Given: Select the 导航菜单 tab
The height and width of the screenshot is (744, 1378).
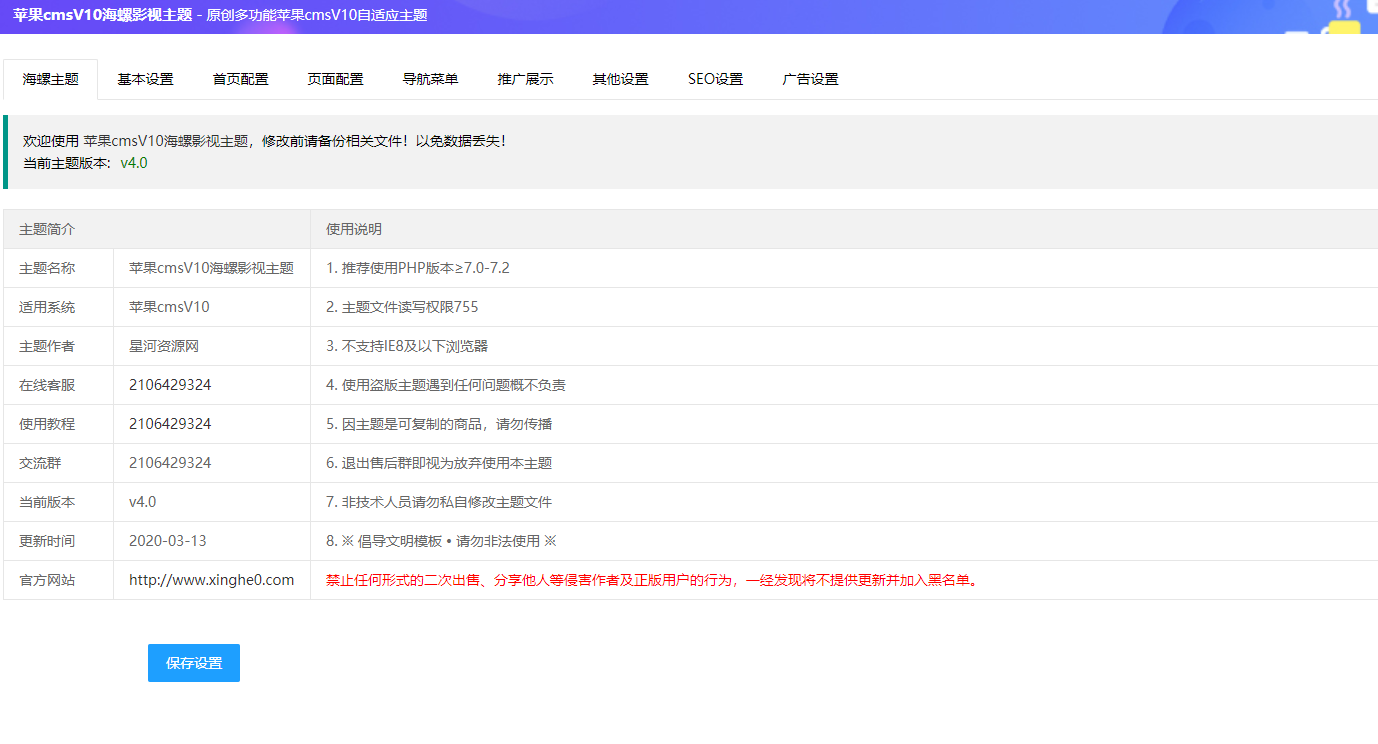Looking at the screenshot, I should pos(430,79).
